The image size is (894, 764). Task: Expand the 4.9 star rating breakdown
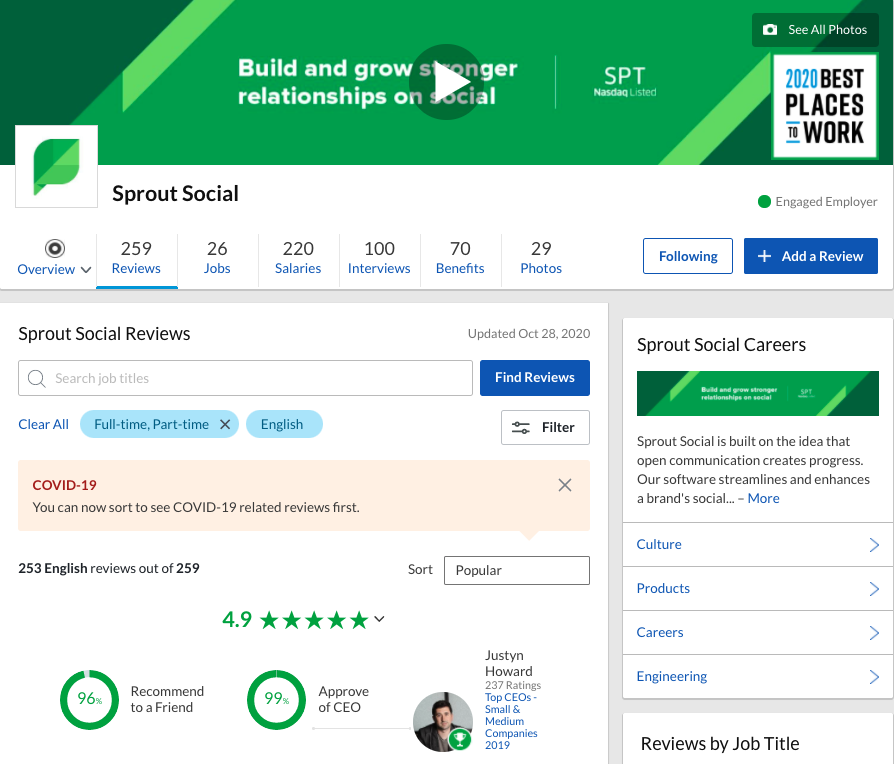coord(379,619)
